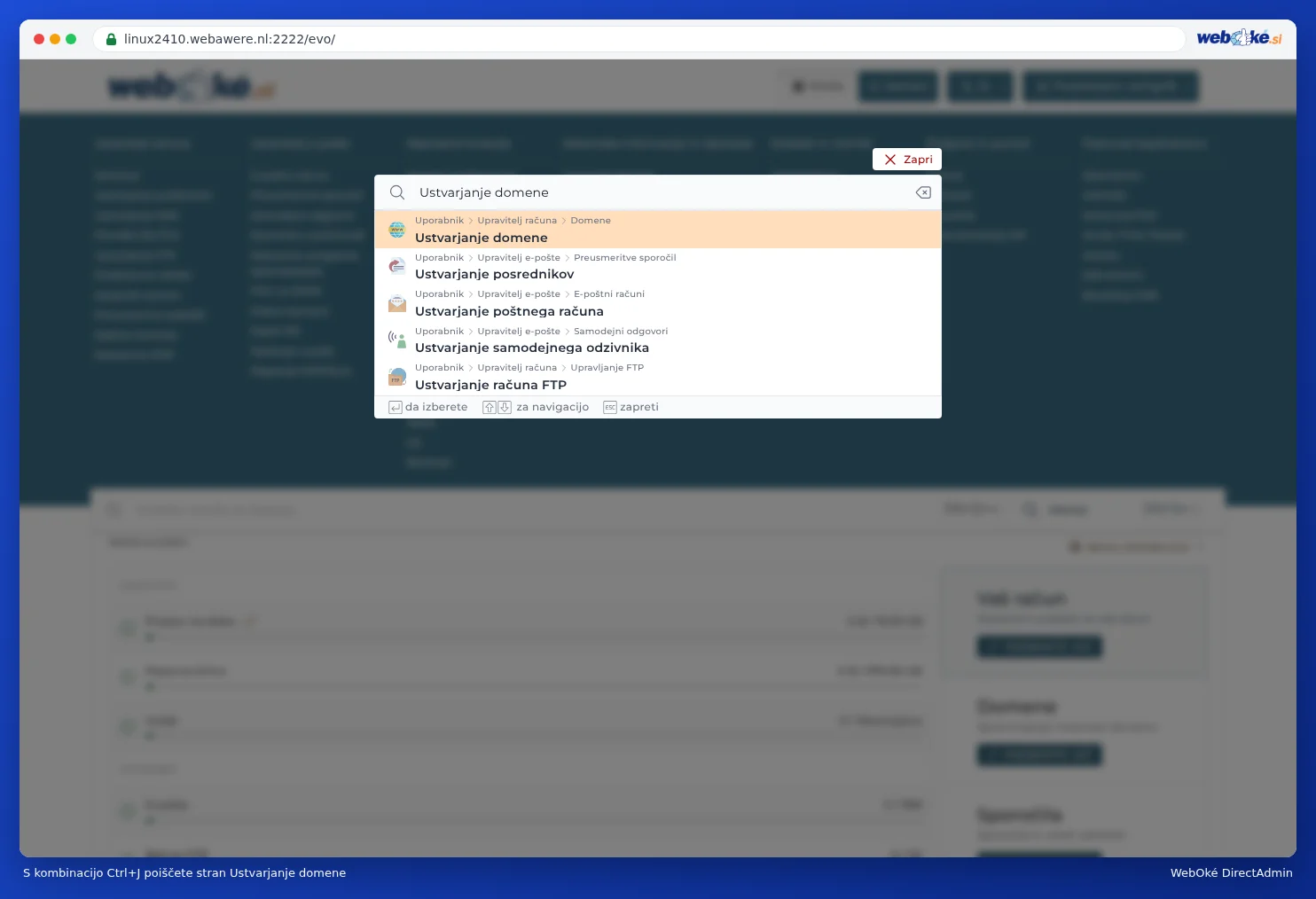Click the 'E-poštni računi' breadcrumb text
This screenshot has width=1316, height=899.
pos(609,294)
